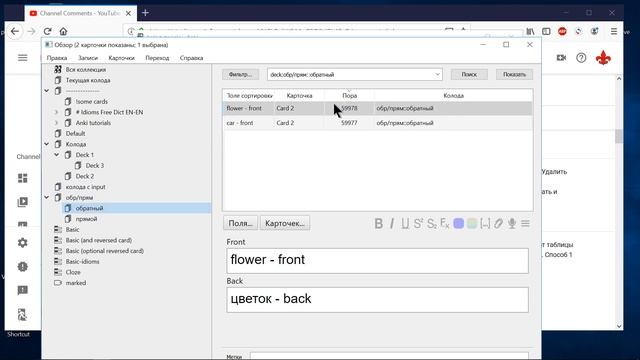Viewport: 640px width, 360px height.
Task: Open the YouTube Studio settings gear icon
Action: point(22,242)
